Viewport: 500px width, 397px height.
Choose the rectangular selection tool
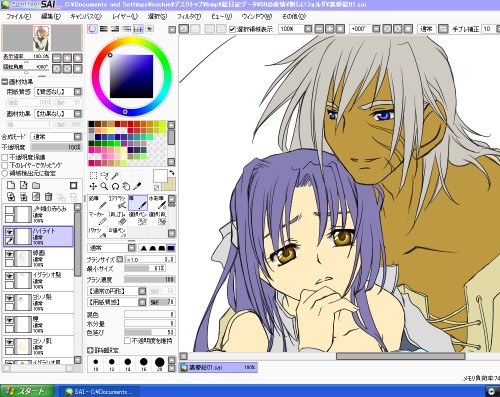pyautogui.click(x=93, y=175)
